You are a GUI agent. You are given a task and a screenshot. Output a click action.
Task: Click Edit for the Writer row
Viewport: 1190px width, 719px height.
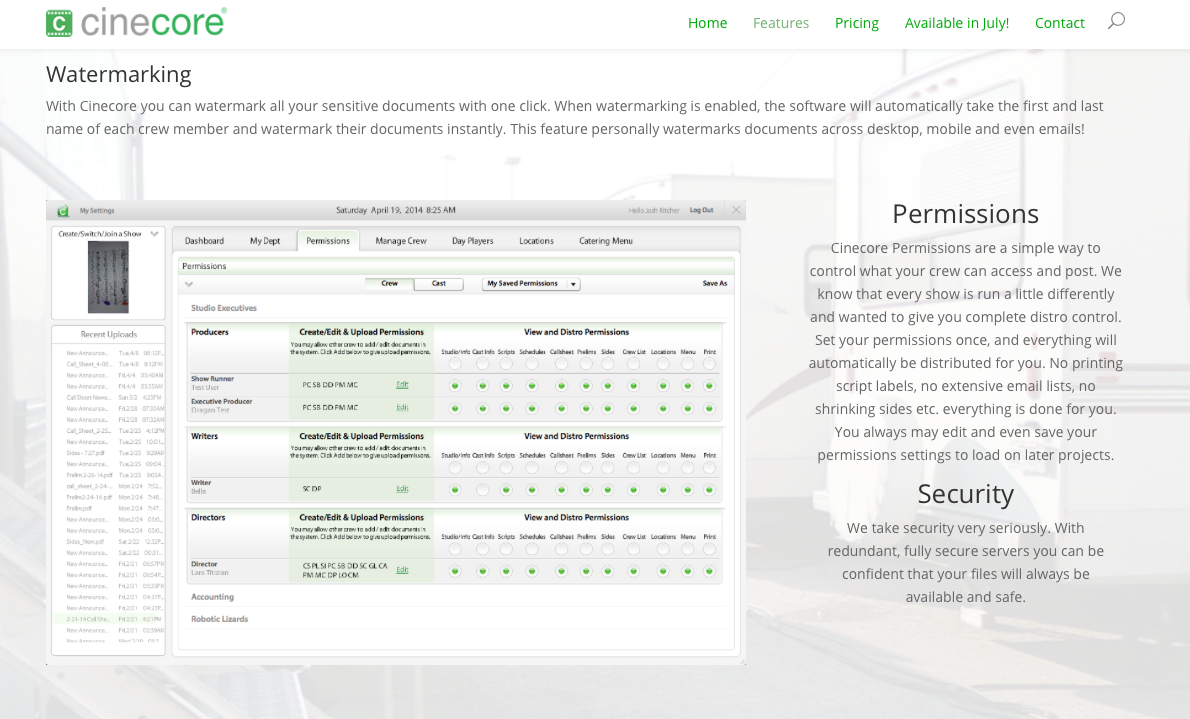point(402,488)
